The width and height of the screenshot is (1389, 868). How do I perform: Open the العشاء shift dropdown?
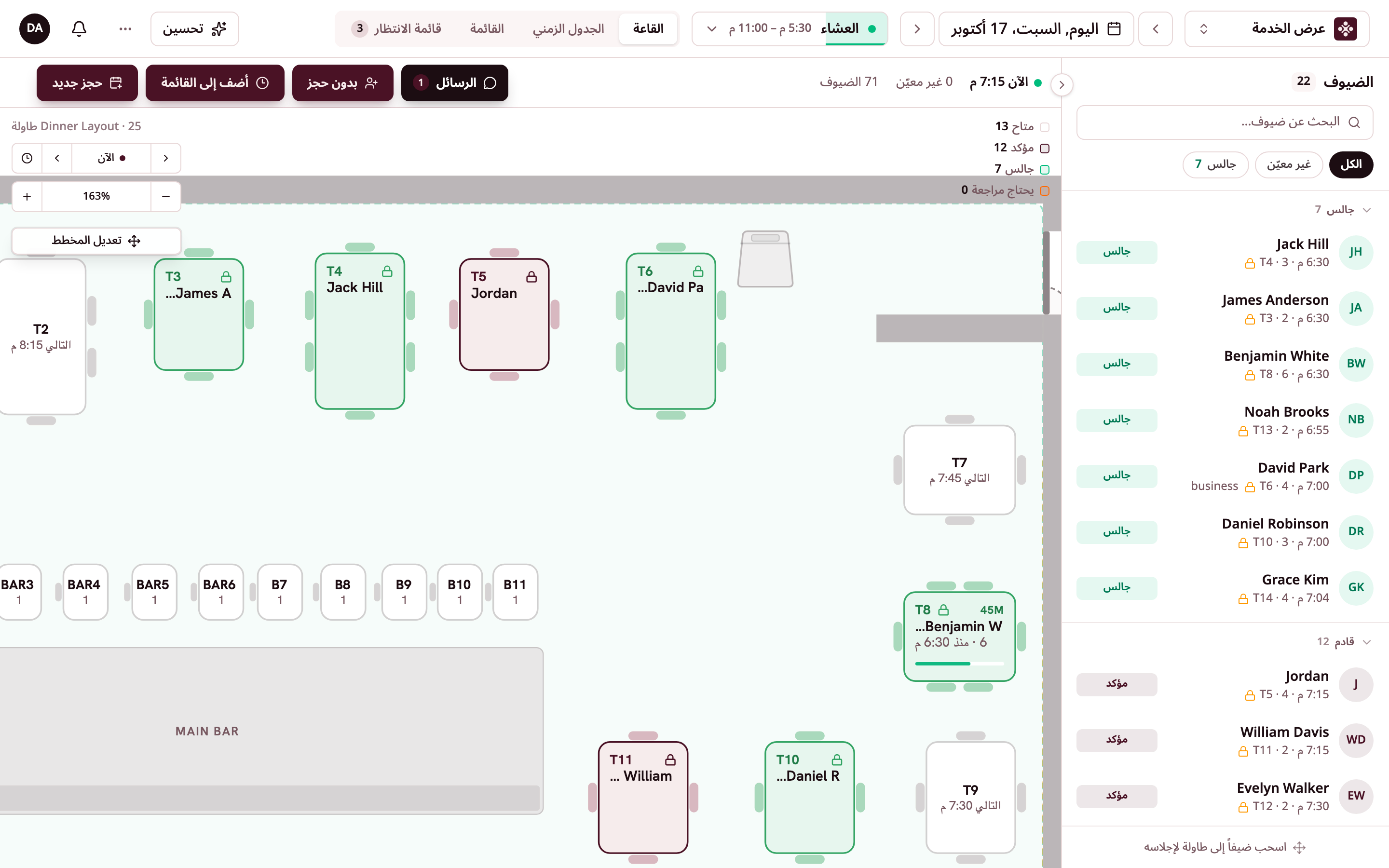(x=790, y=29)
